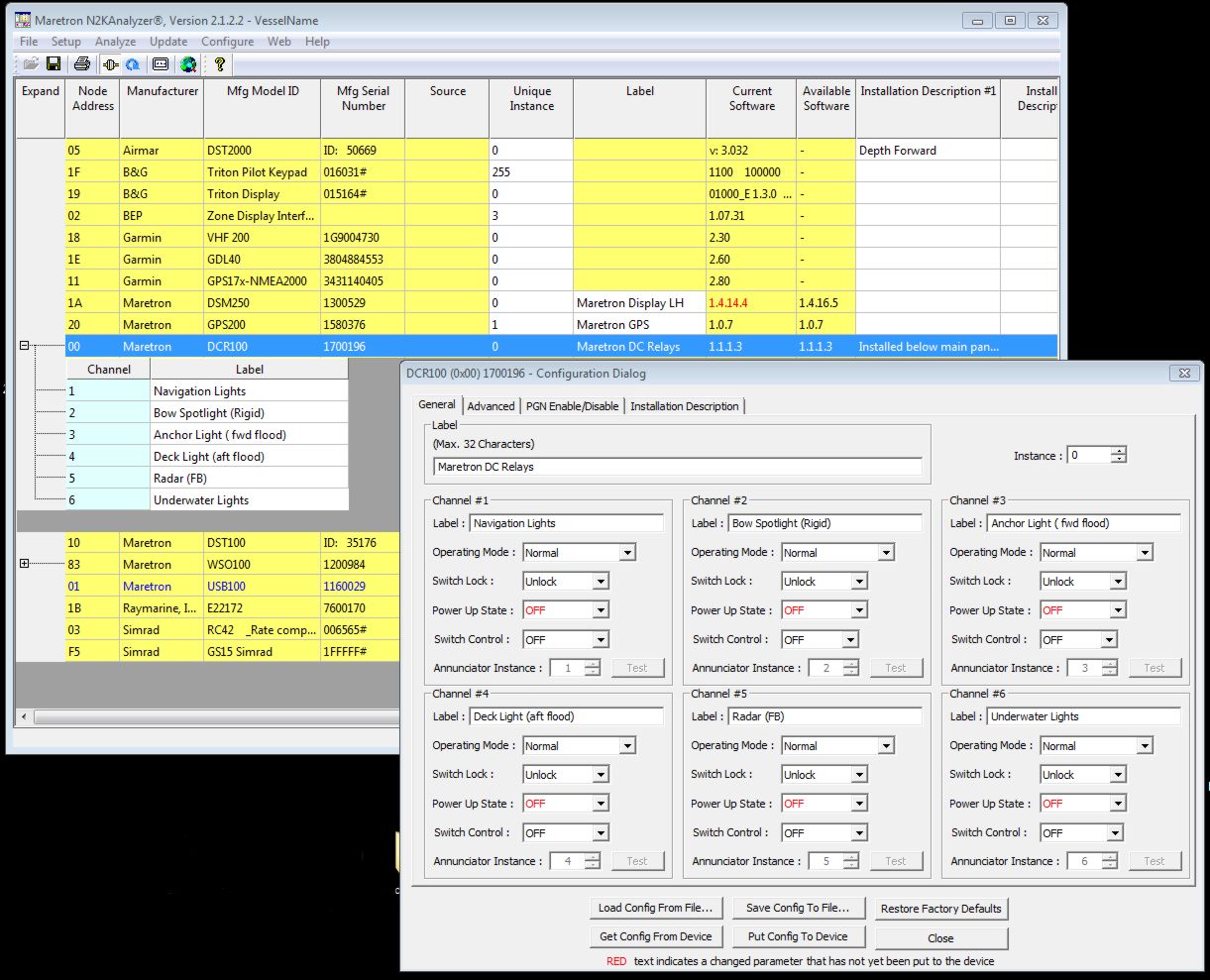Open the Configure menu
The width and height of the screenshot is (1210, 980).
coord(228,42)
